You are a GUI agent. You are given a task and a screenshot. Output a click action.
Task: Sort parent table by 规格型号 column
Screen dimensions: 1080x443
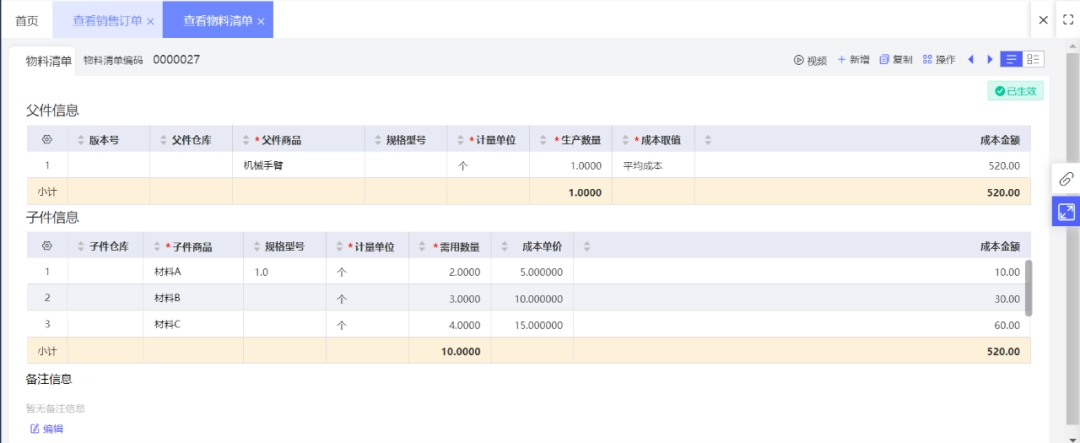[x=378, y=140]
